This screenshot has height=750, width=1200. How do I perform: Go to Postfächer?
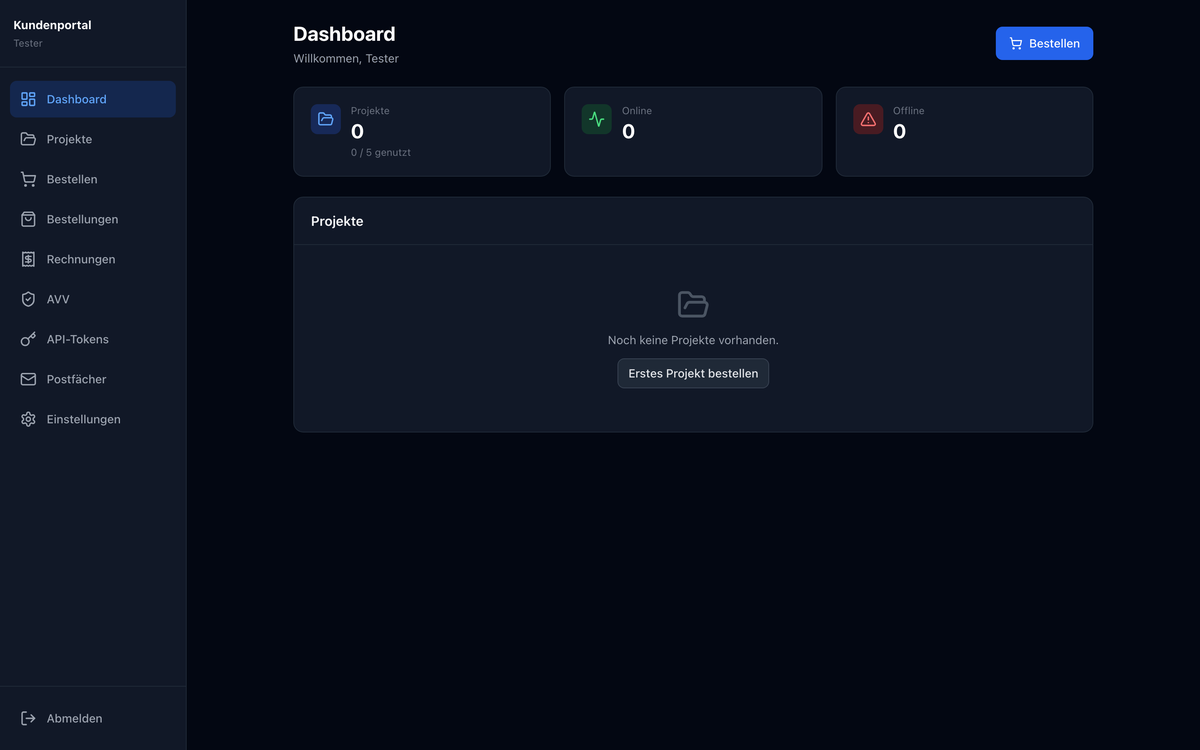[x=93, y=379]
